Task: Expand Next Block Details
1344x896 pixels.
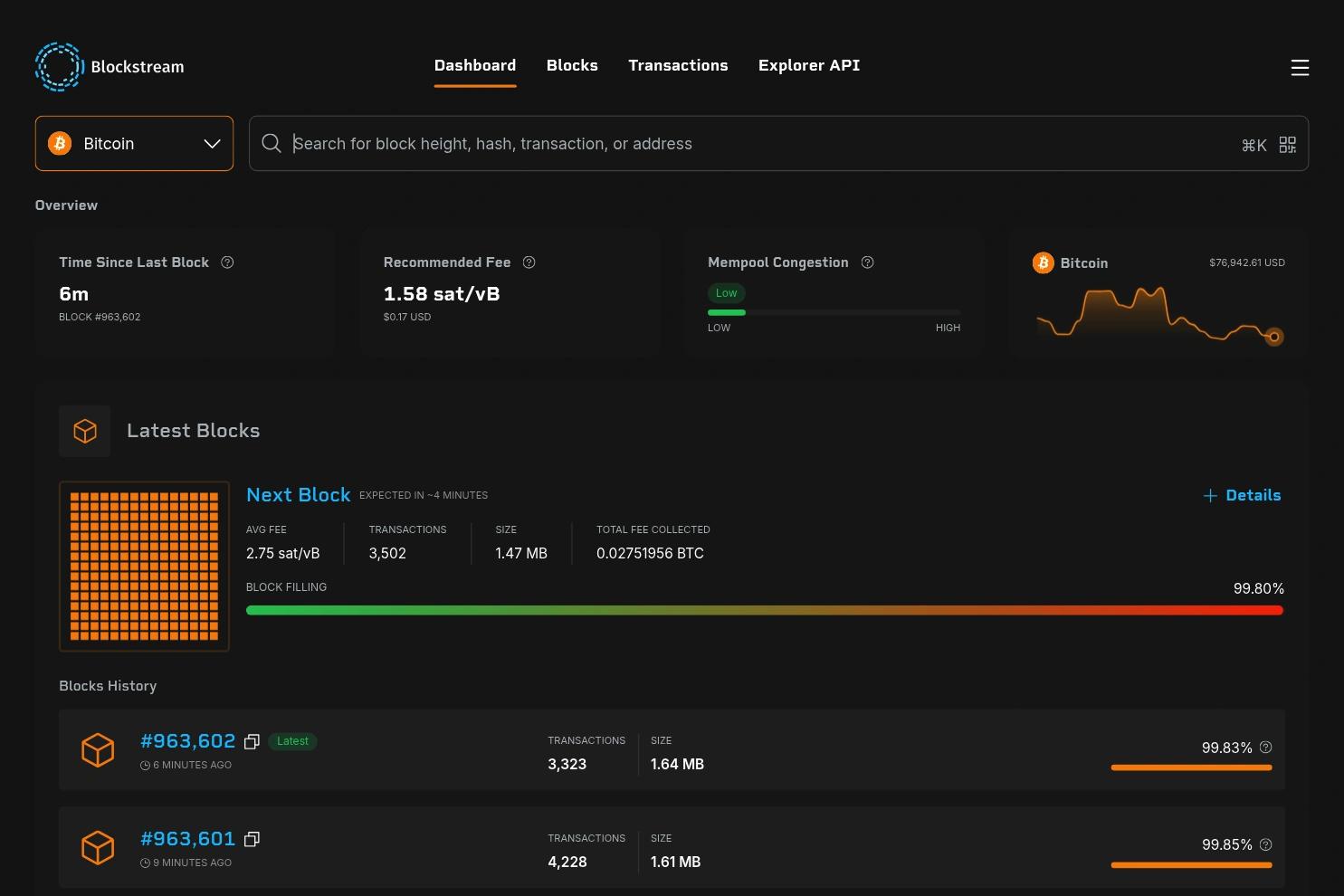Action: point(1242,495)
